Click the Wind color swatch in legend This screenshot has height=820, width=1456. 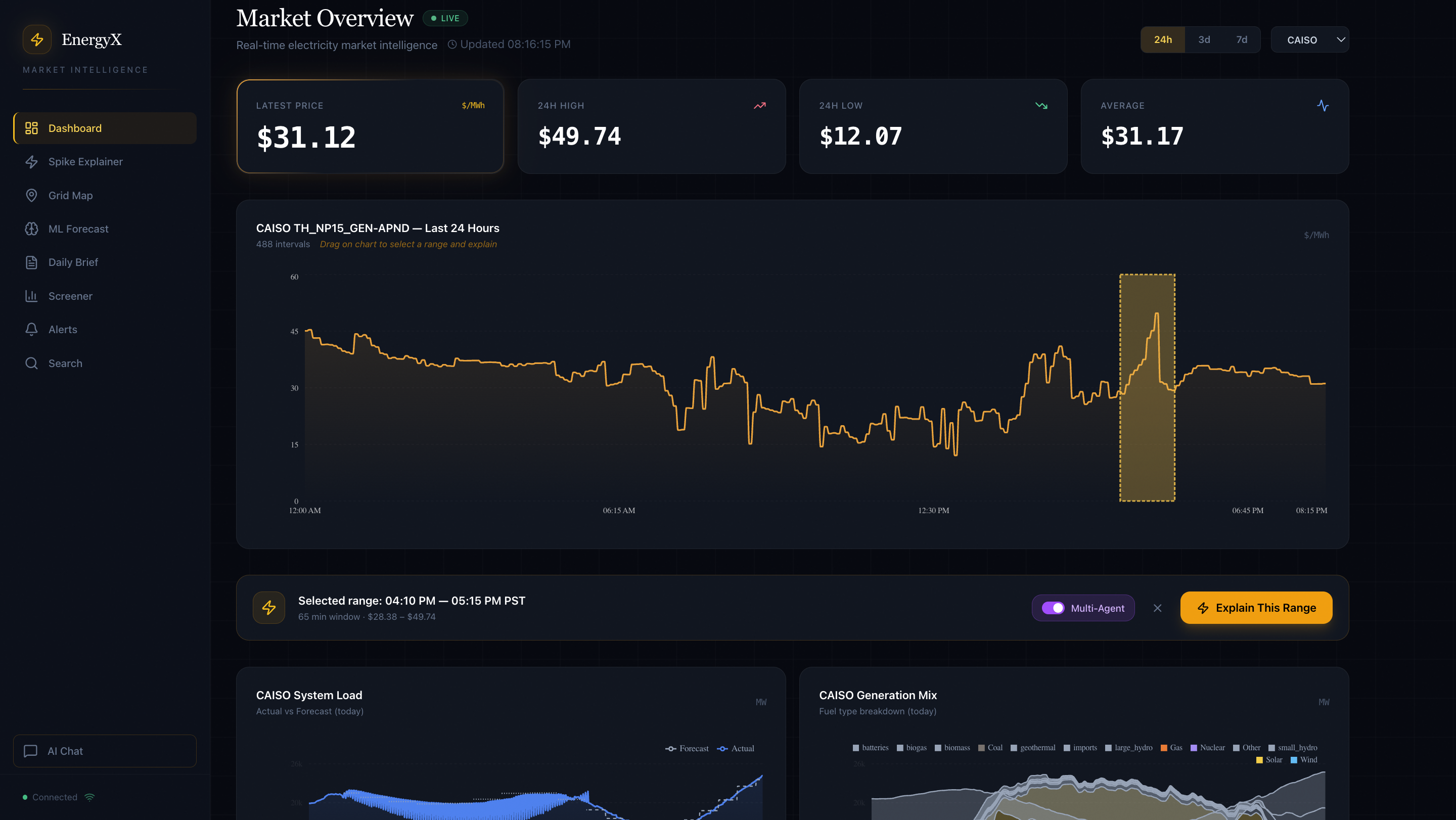pos(1294,760)
